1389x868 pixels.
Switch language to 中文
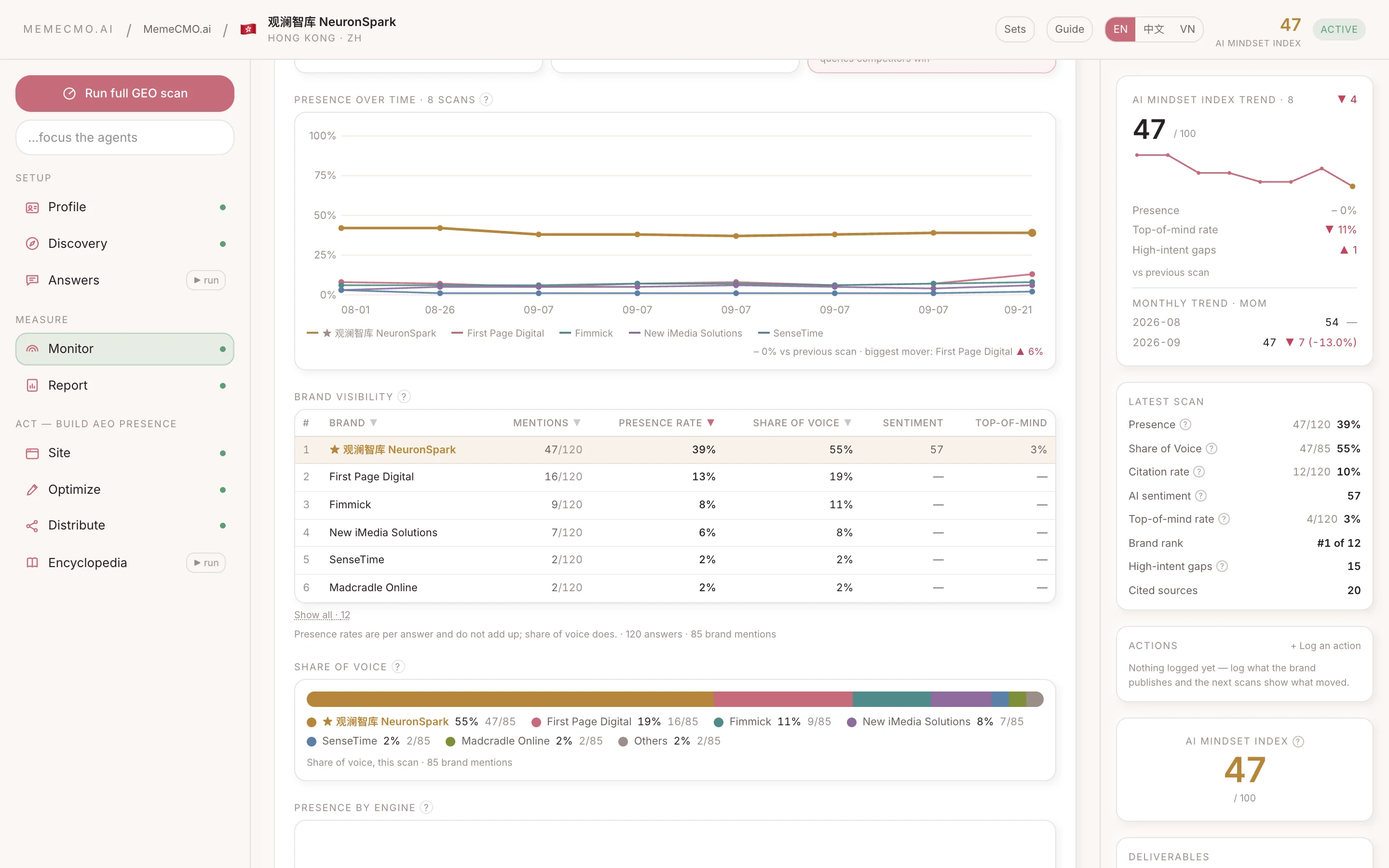[x=1153, y=29]
